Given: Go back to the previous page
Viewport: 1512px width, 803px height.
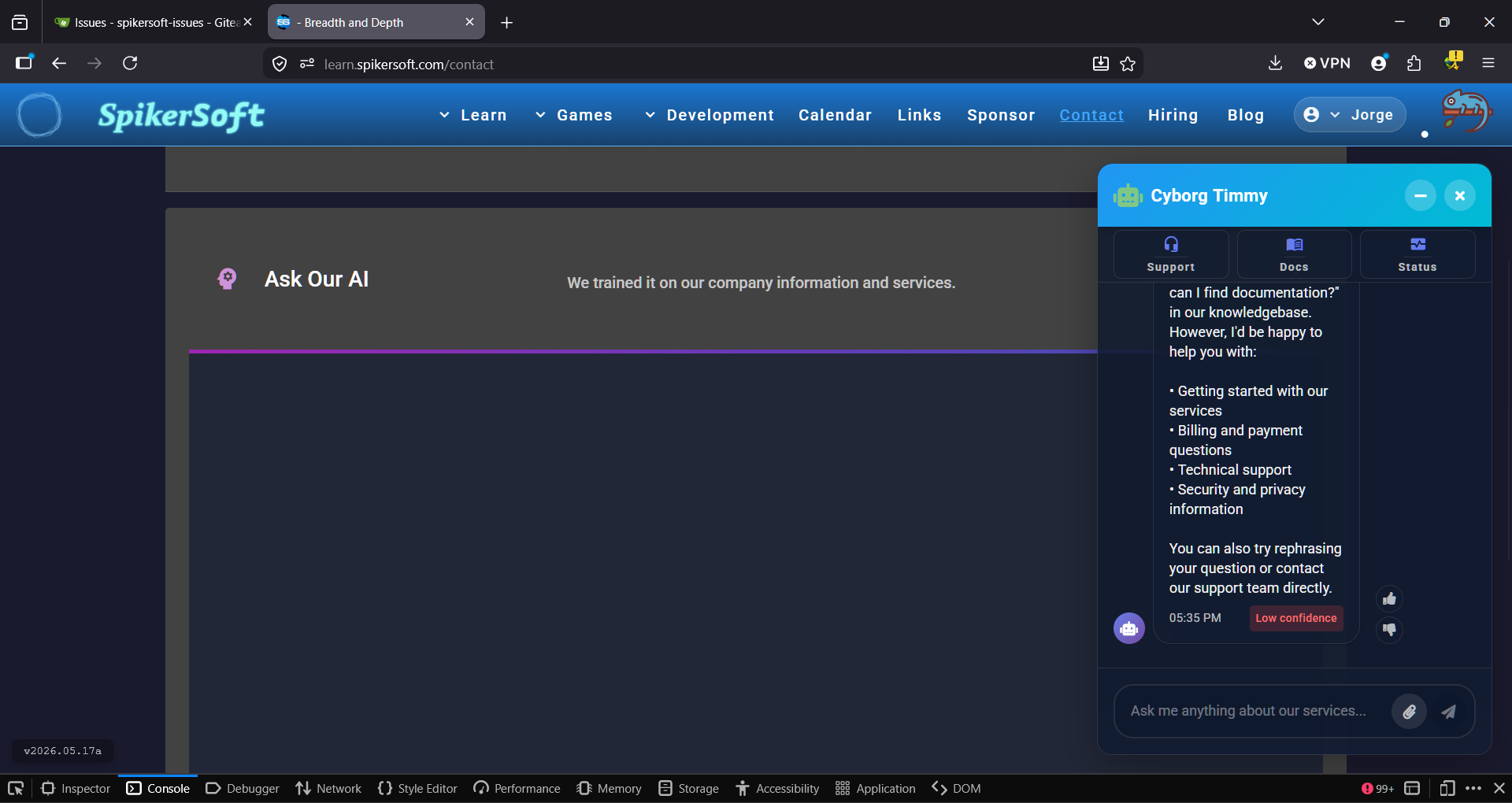Looking at the screenshot, I should coord(59,63).
